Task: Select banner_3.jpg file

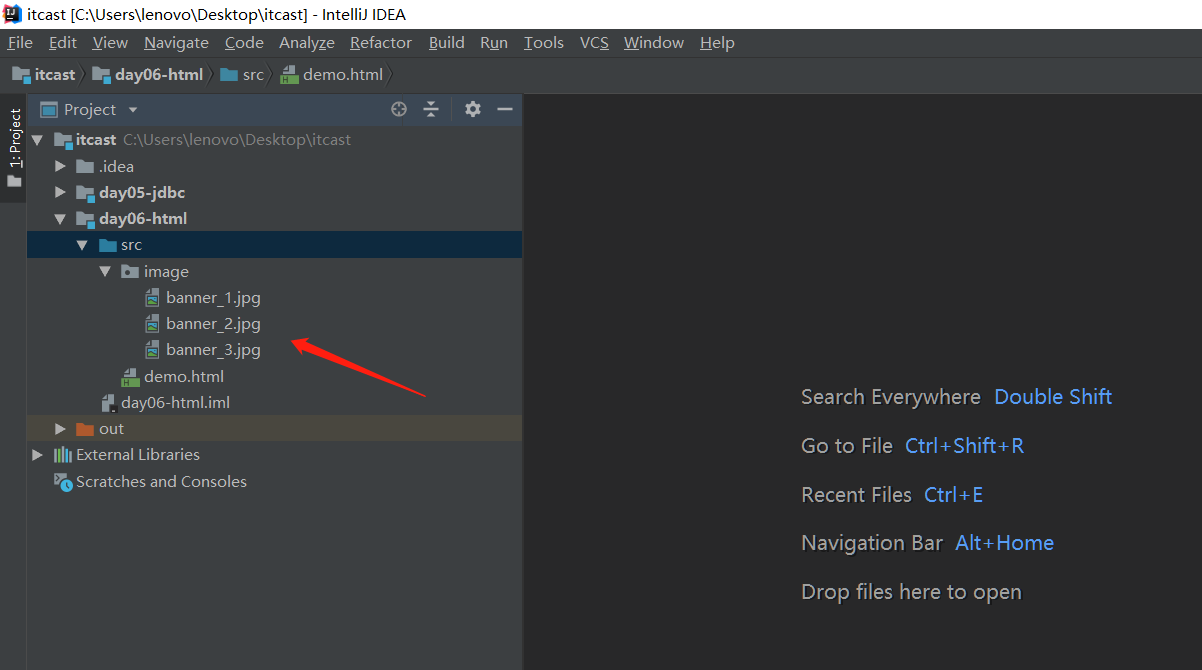Action: (274, 349)
